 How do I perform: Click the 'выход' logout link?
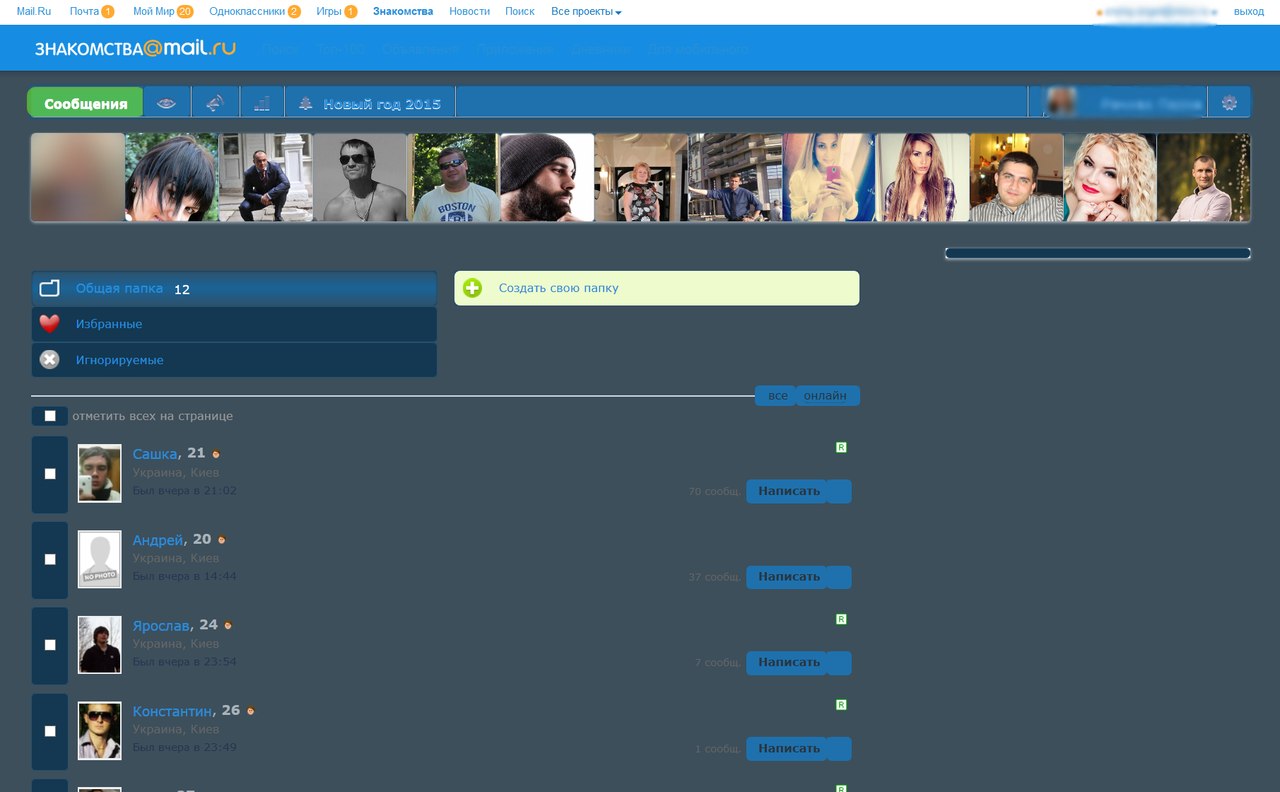(1249, 12)
